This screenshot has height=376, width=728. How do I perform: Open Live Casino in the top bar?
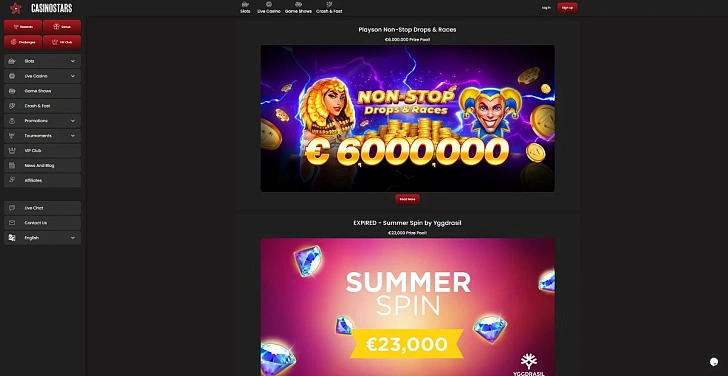[x=269, y=7]
